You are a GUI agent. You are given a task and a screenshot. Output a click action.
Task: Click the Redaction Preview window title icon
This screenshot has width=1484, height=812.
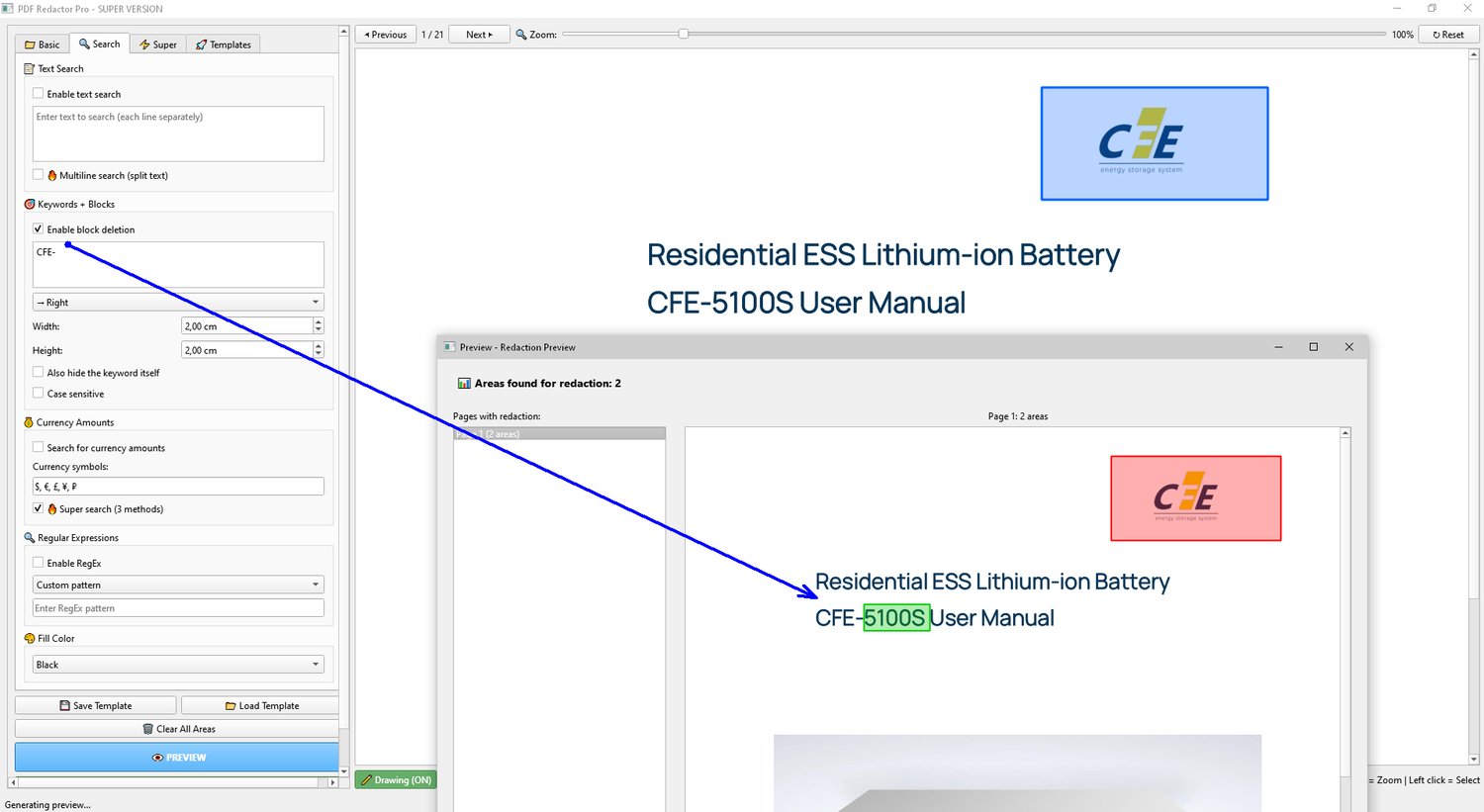(x=449, y=347)
